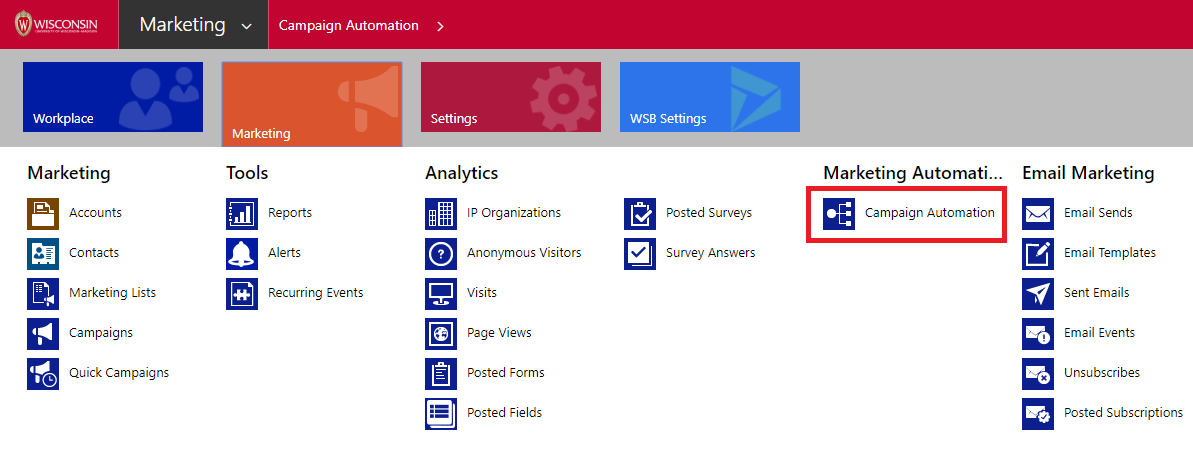Select the Marketing Lists icon
This screenshot has height=454, width=1193.
click(43, 293)
